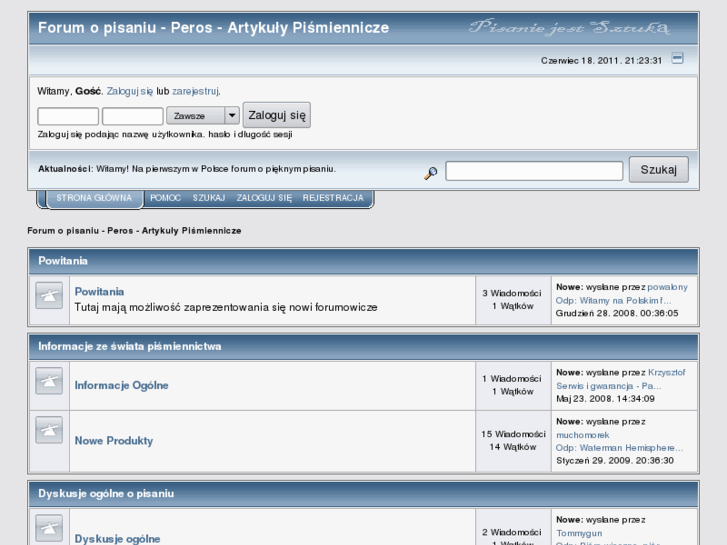Click the Informacje Ogólne board status icon
Image resolution: width=727 pixels, height=545 pixels.
pos(49,381)
